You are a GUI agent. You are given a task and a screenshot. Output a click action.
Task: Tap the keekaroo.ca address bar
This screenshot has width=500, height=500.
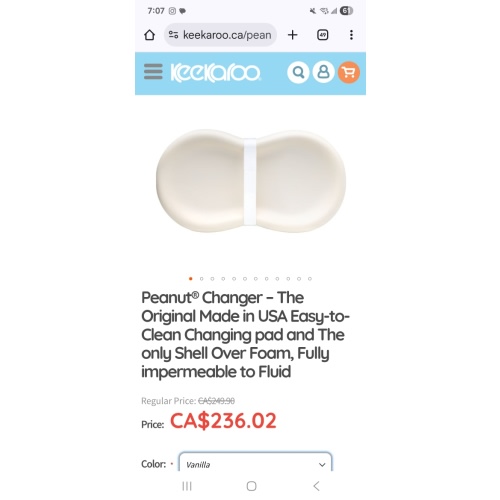click(220, 35)
